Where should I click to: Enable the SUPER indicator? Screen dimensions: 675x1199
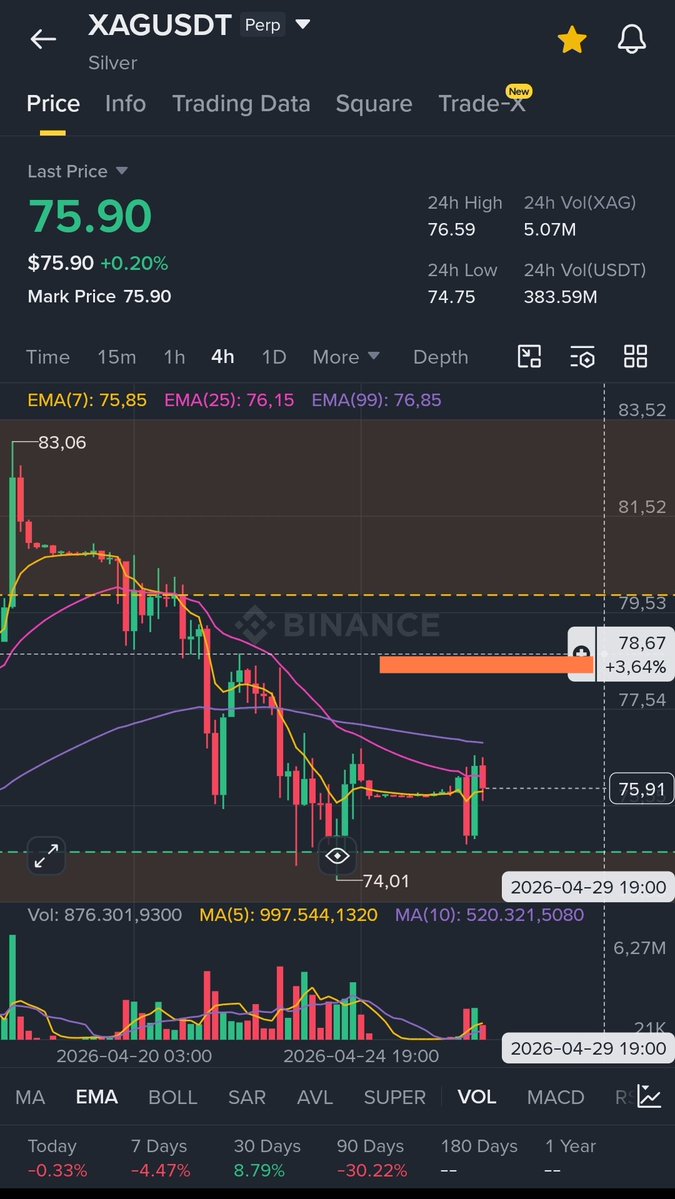[x=394, y=1097]
